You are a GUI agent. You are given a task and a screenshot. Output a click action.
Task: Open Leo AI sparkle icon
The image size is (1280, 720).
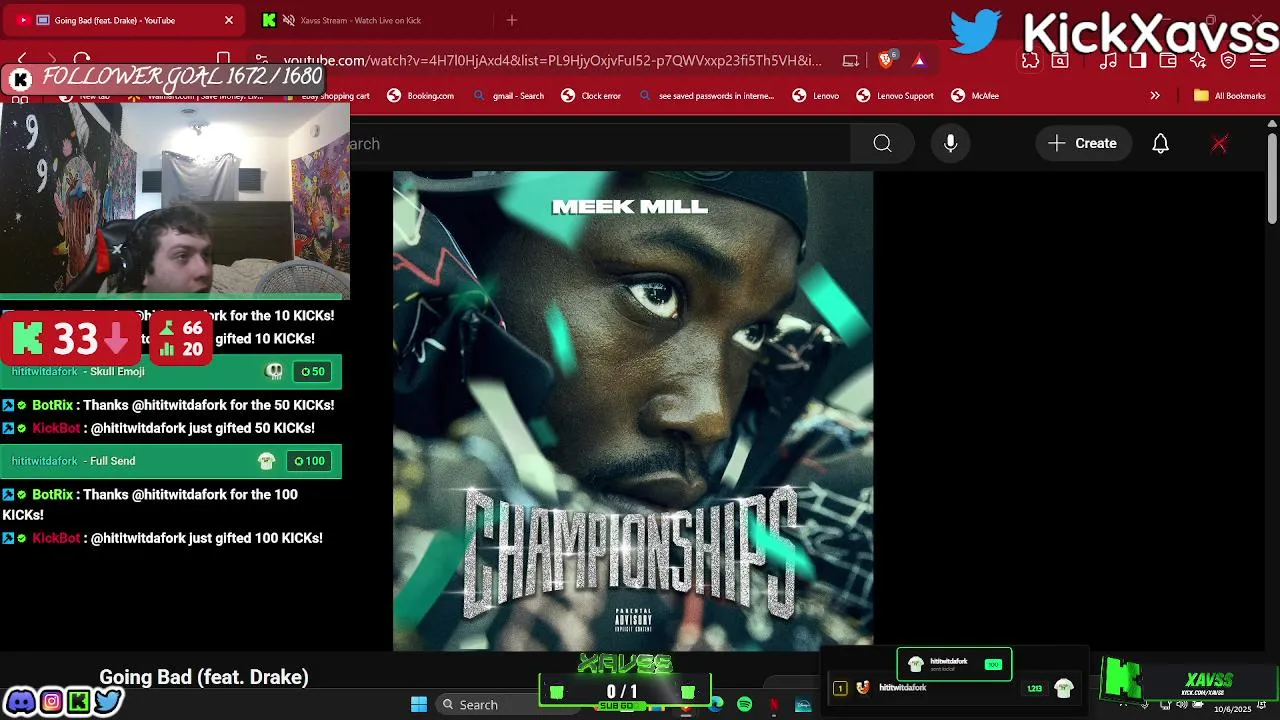[x=1198, y=60]
